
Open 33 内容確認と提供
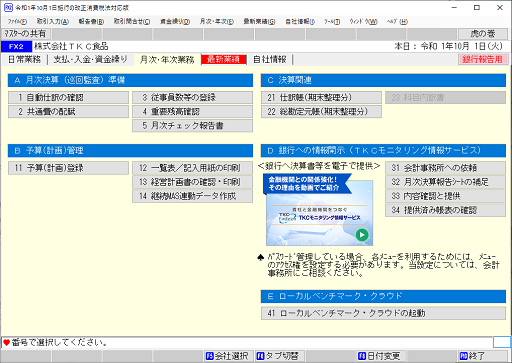click(x=445, y=196)
